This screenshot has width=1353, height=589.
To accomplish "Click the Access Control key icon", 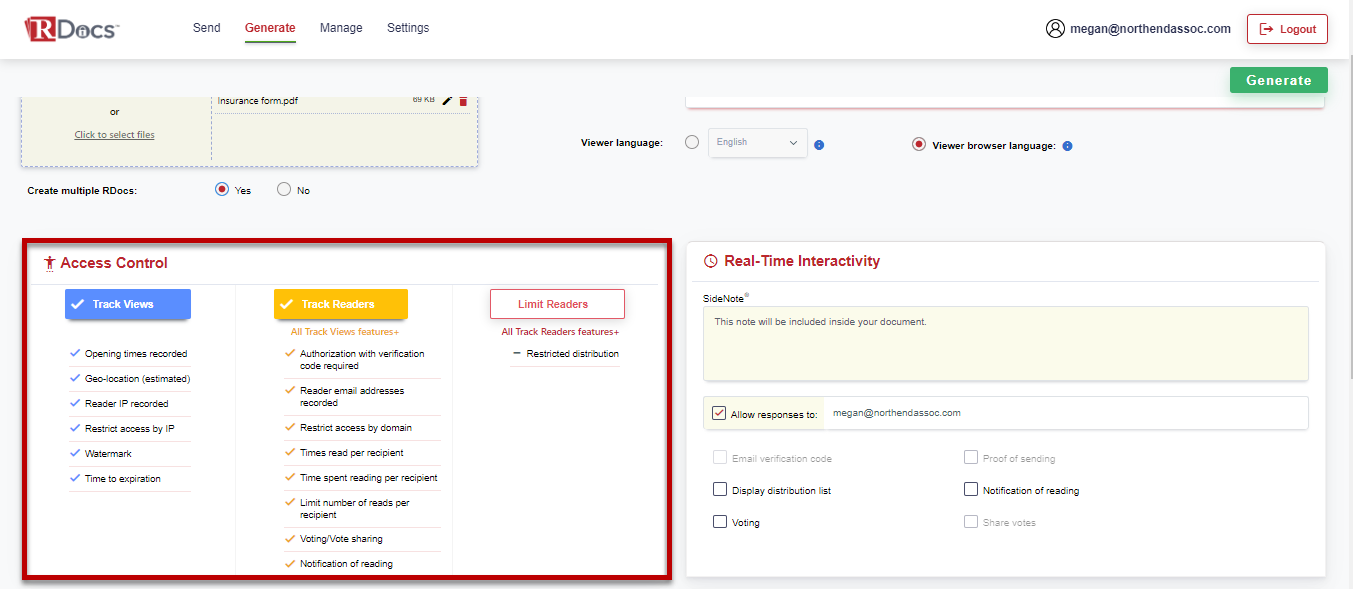I will (x=49, y=262).
